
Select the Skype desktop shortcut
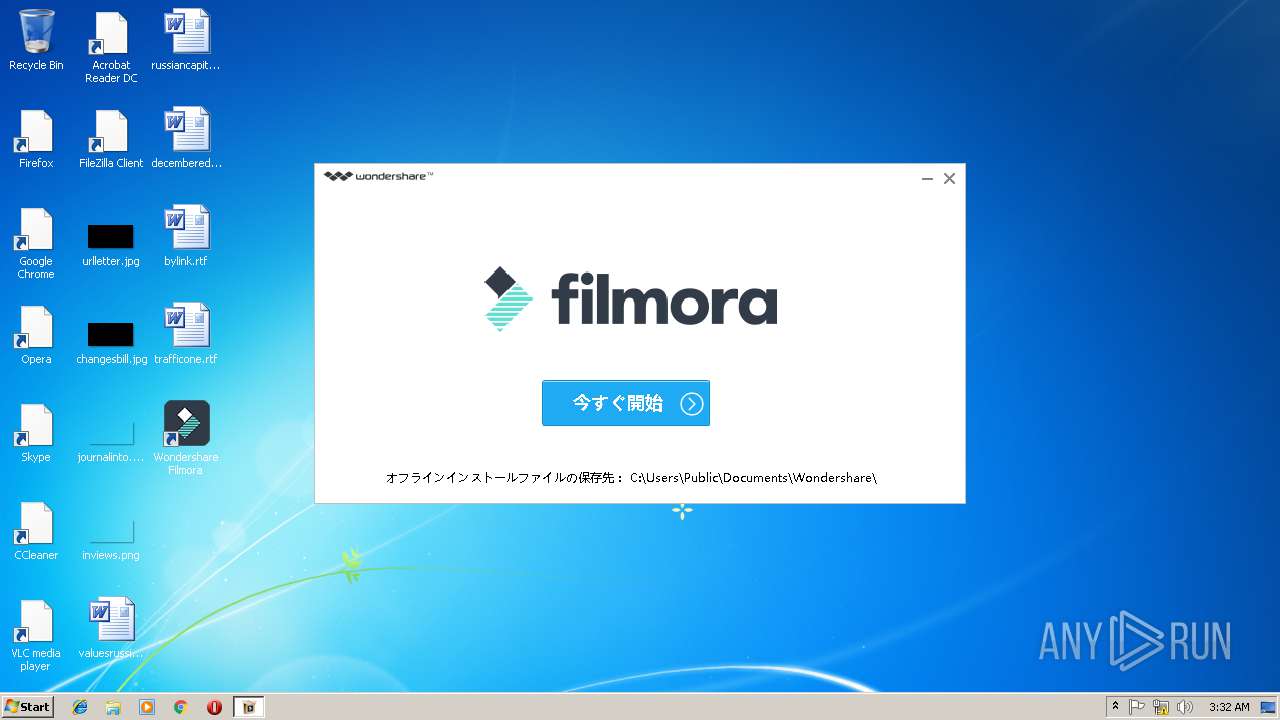[36, 433]
